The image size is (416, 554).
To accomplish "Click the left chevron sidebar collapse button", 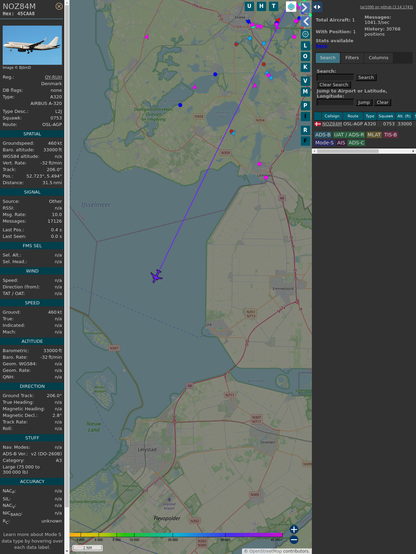I will (306, 22).
